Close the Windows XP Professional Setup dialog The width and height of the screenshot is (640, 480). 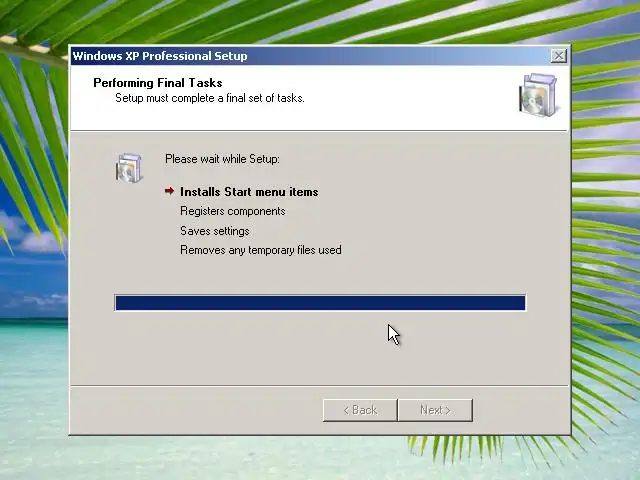(x=558, y=56)
